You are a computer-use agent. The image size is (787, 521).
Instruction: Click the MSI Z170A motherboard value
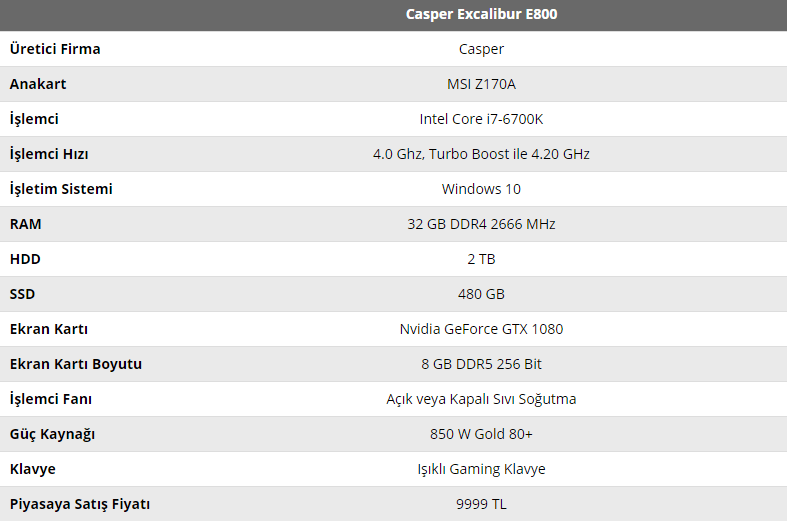[x=481, y=84]
